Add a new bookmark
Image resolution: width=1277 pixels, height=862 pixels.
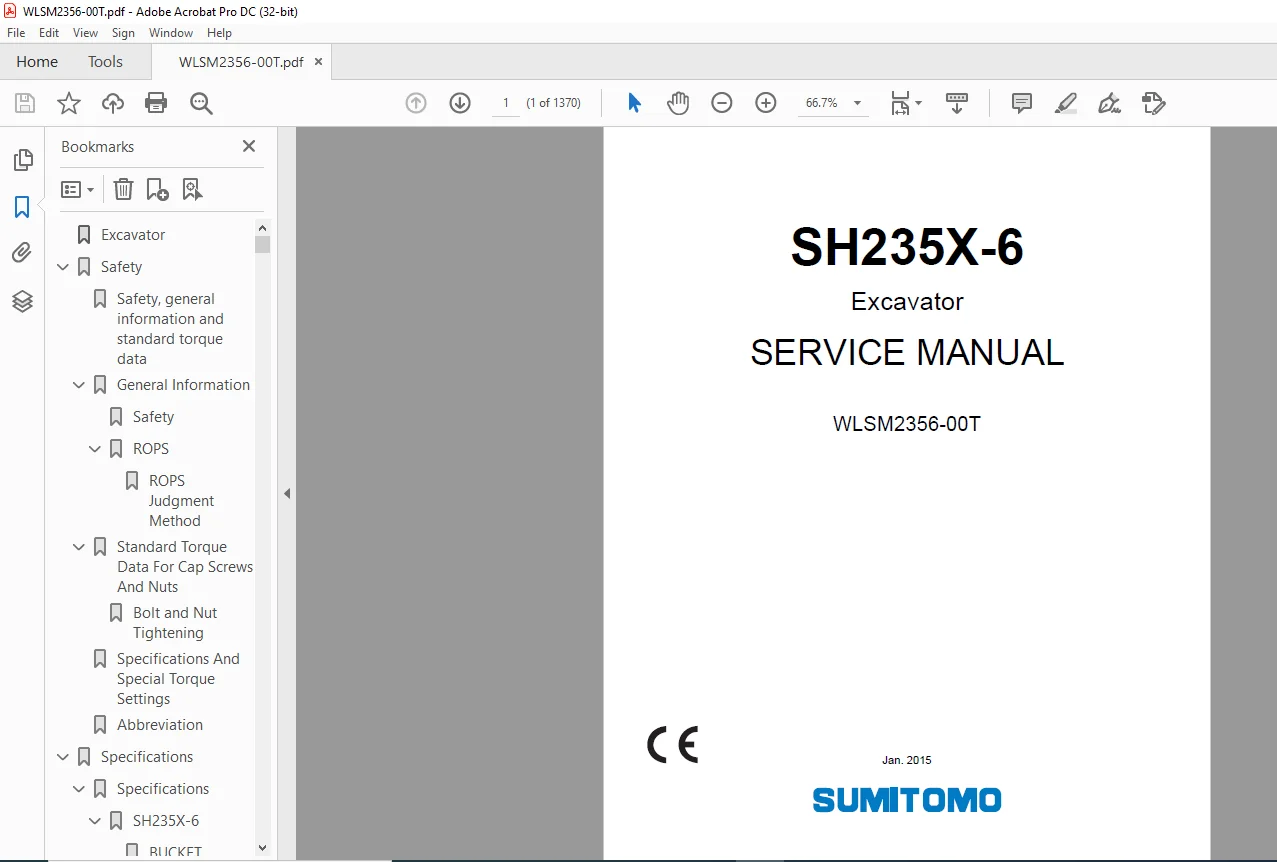[x=157, y=189]
